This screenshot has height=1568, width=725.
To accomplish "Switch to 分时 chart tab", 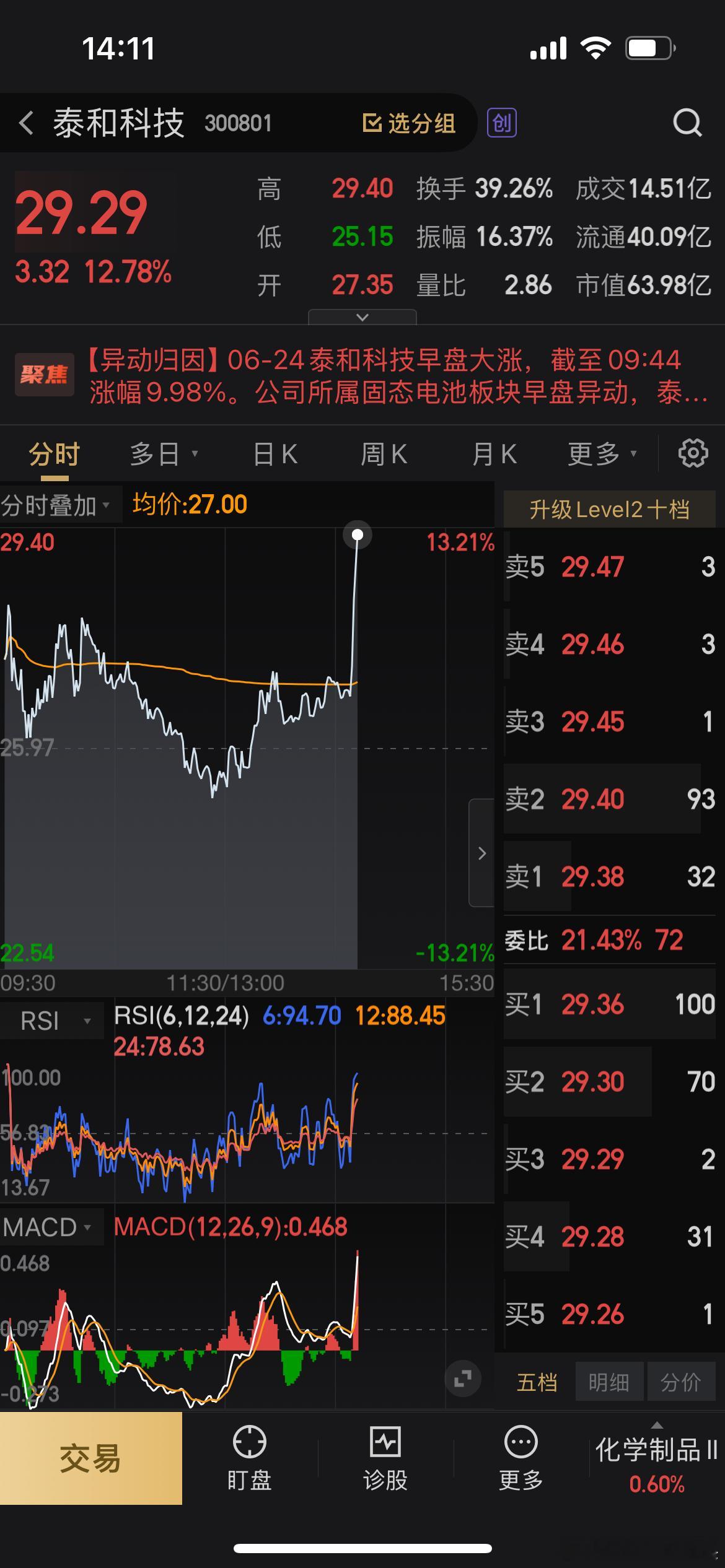I will pos(55,455).
